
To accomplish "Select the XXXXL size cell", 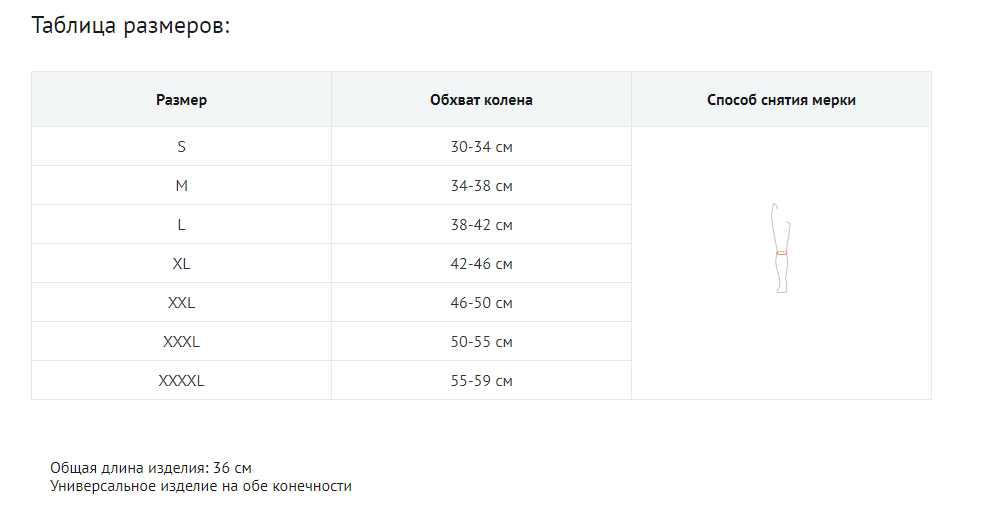I will click(182, 381).
